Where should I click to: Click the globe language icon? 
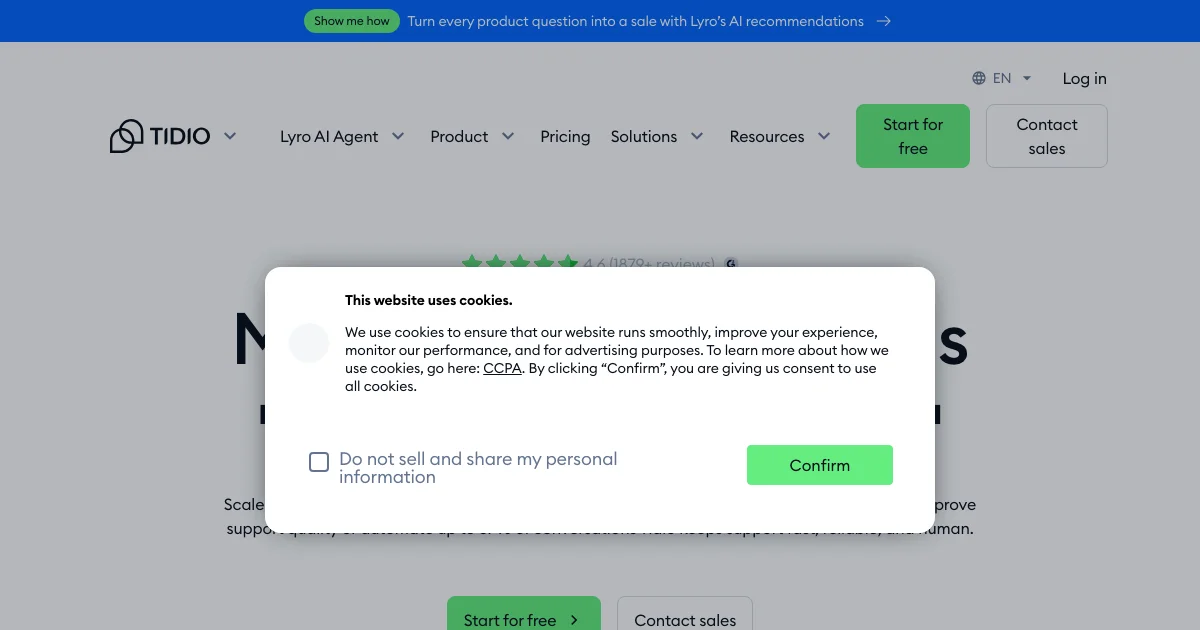coord(979,78)
